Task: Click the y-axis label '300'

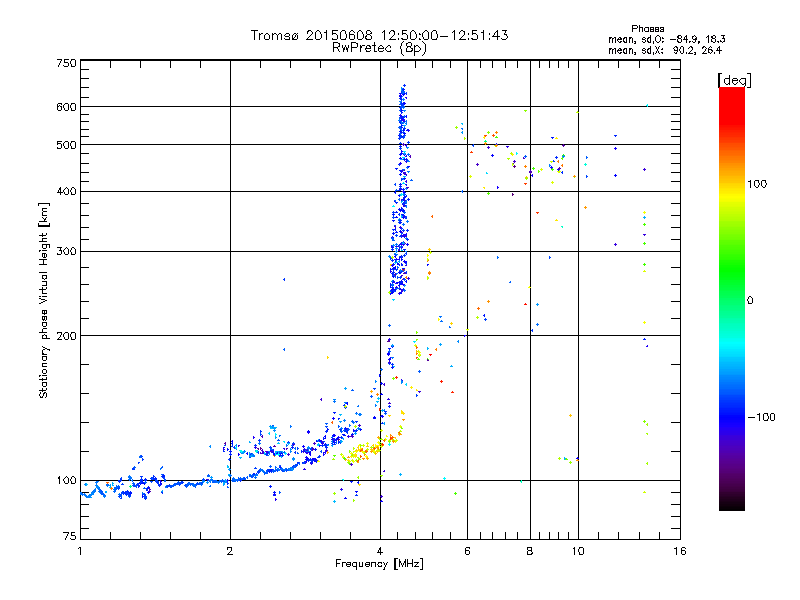Action: (x=66, y=252)
